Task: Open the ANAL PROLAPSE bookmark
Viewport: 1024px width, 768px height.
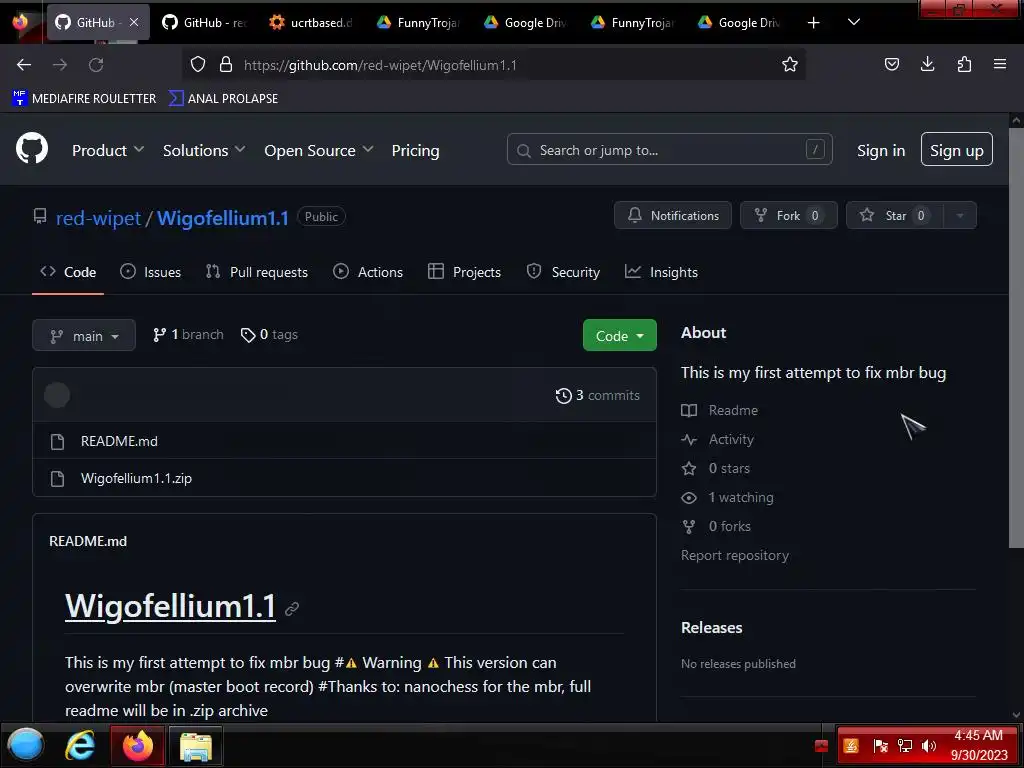Action: 223,99
